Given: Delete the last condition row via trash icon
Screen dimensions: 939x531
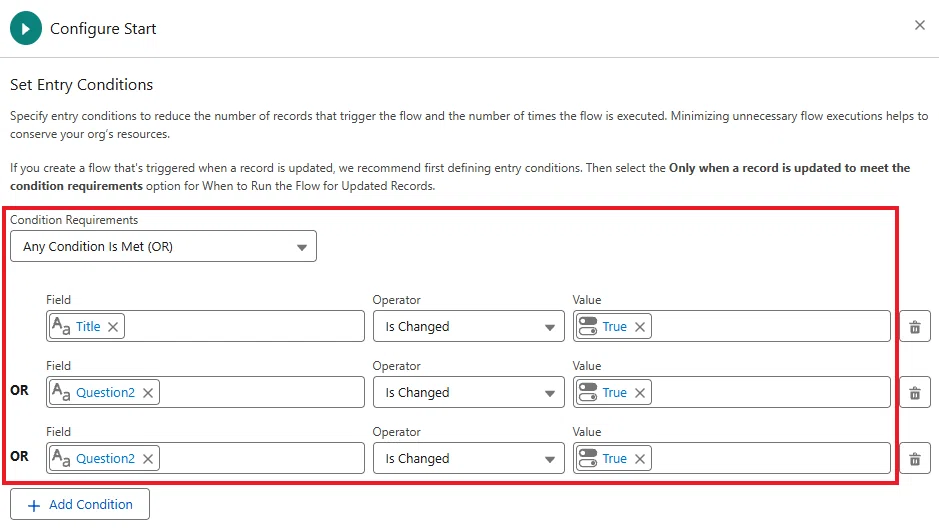Looking at the screenshot, I should coord(914,459).
